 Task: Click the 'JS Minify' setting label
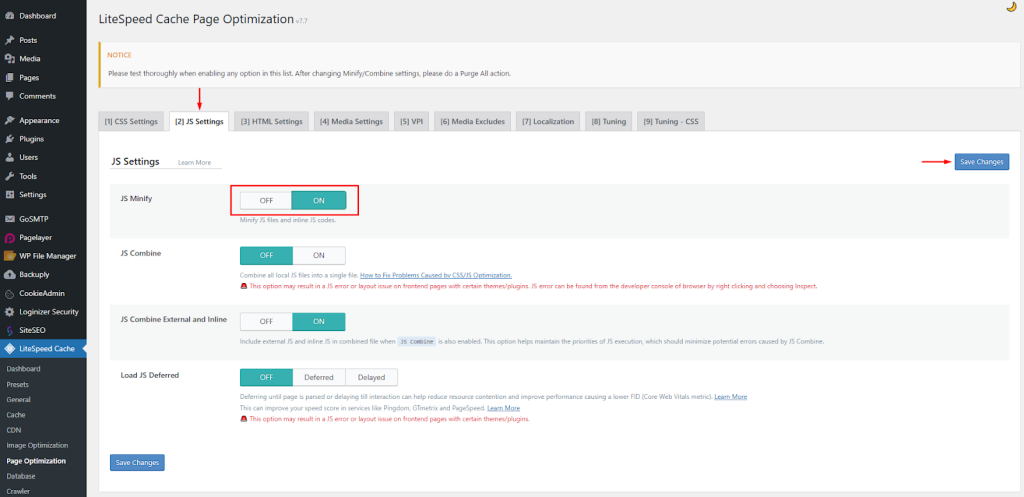[x=136, y=198]
